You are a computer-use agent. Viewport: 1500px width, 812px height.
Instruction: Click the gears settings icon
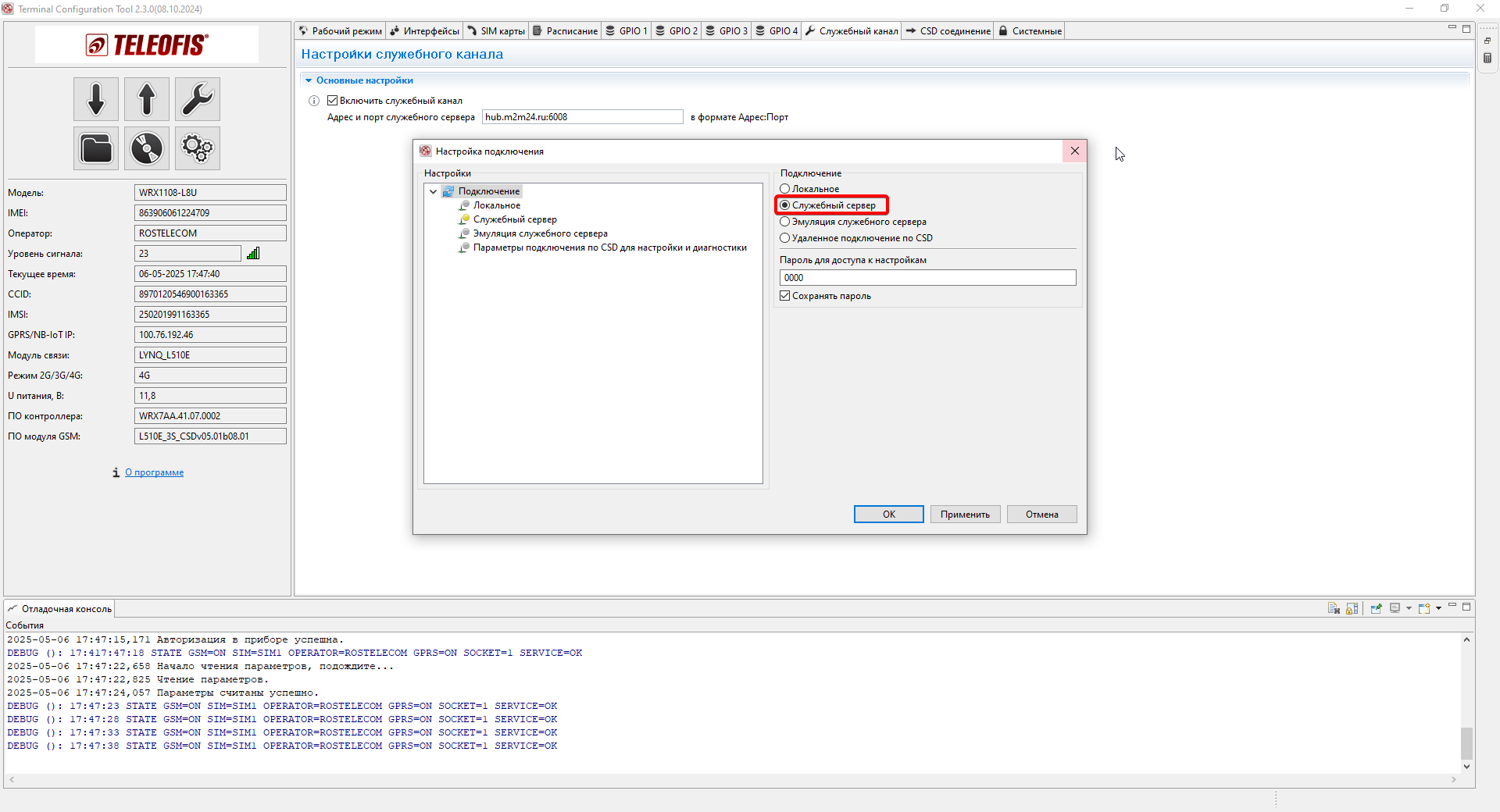(x=198, y=148)
